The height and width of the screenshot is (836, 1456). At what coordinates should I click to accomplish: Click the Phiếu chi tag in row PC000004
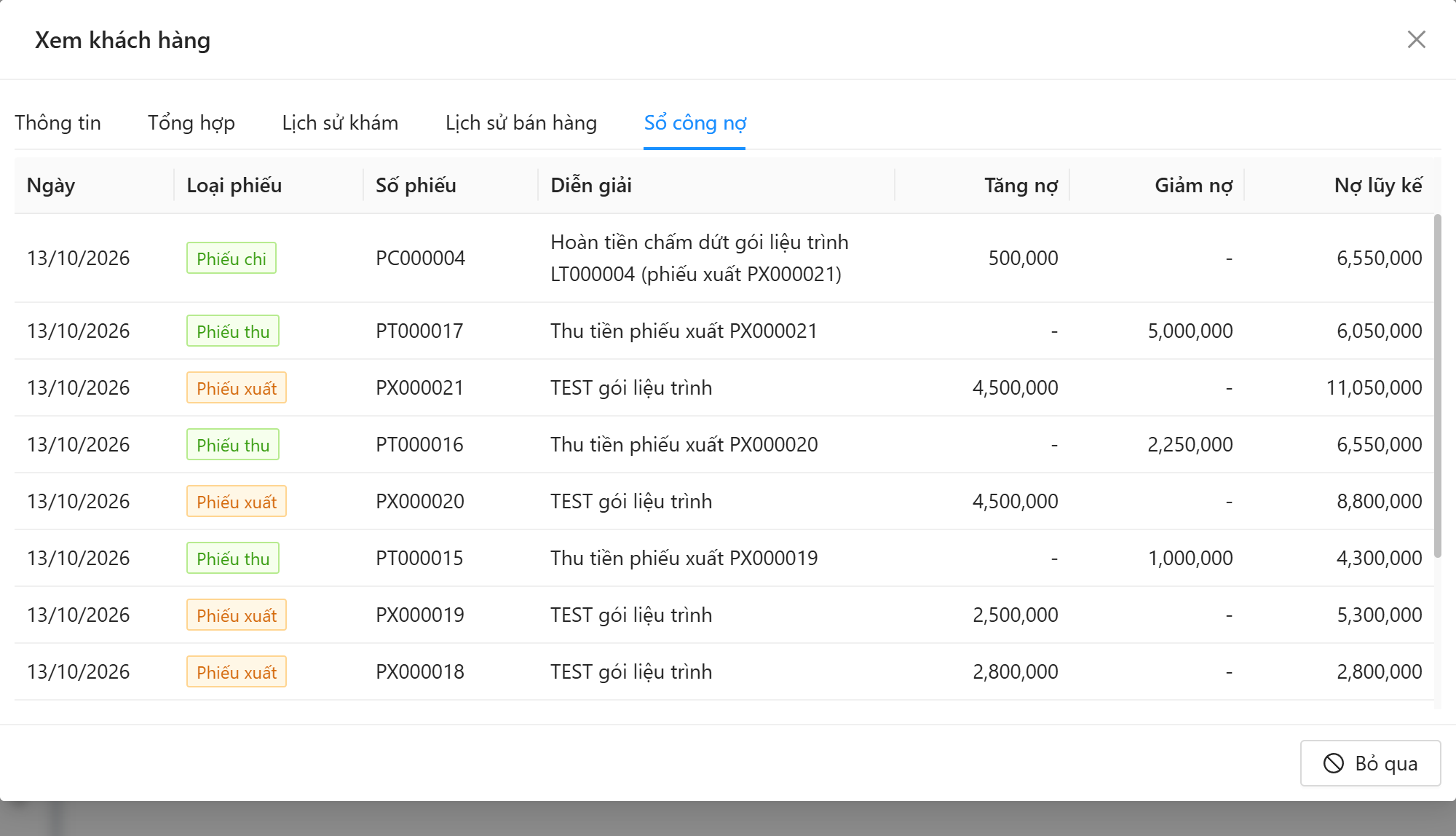[x=232, y=259]
